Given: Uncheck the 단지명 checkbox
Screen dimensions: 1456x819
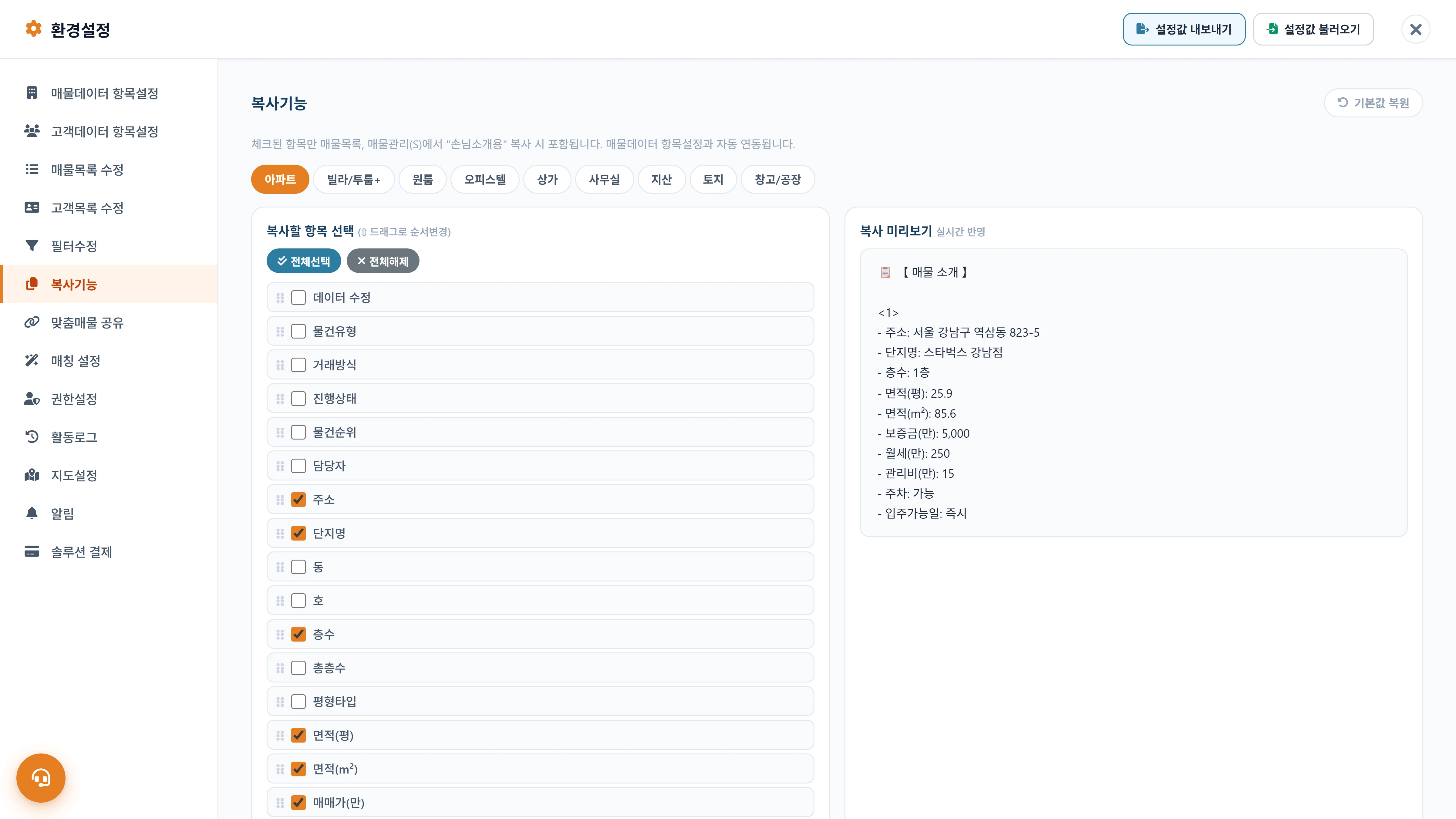Looking at the screenshot, I should (x=298, y=533).
